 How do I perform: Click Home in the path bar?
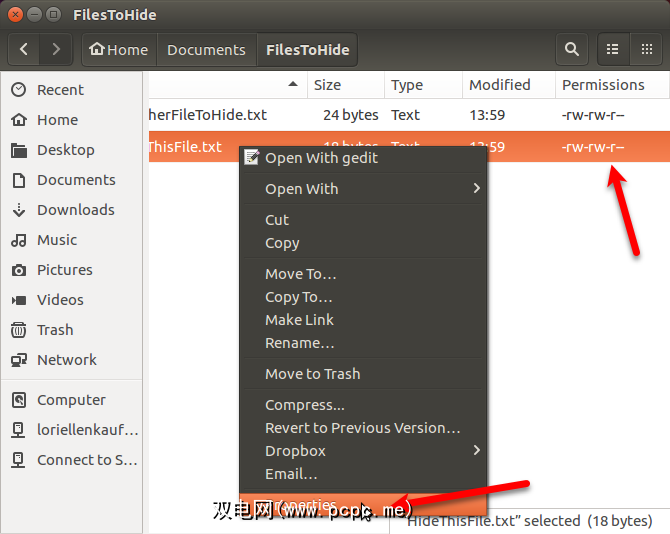click(x=117, y=49)
